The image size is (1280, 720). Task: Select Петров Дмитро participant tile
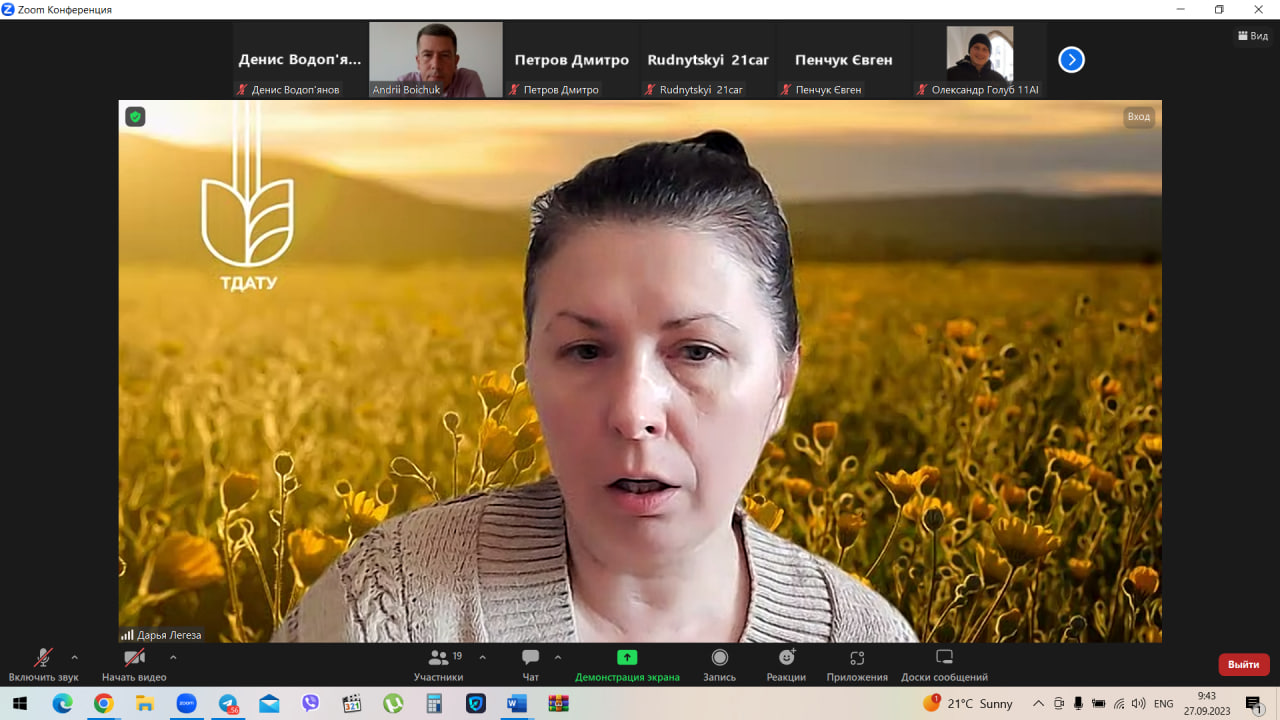pyautogui.click(x=572, y=60)
